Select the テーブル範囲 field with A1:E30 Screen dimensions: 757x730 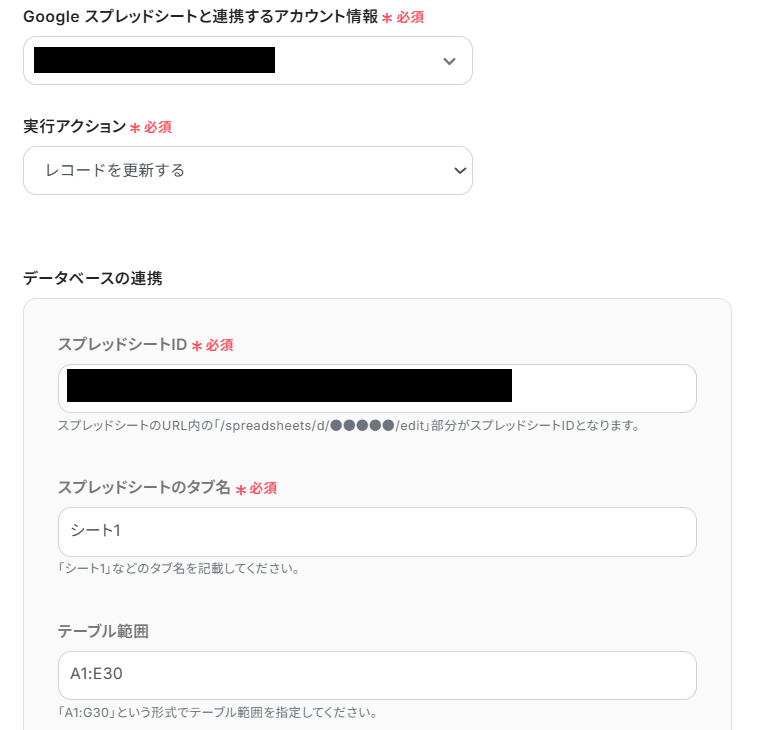377,675
